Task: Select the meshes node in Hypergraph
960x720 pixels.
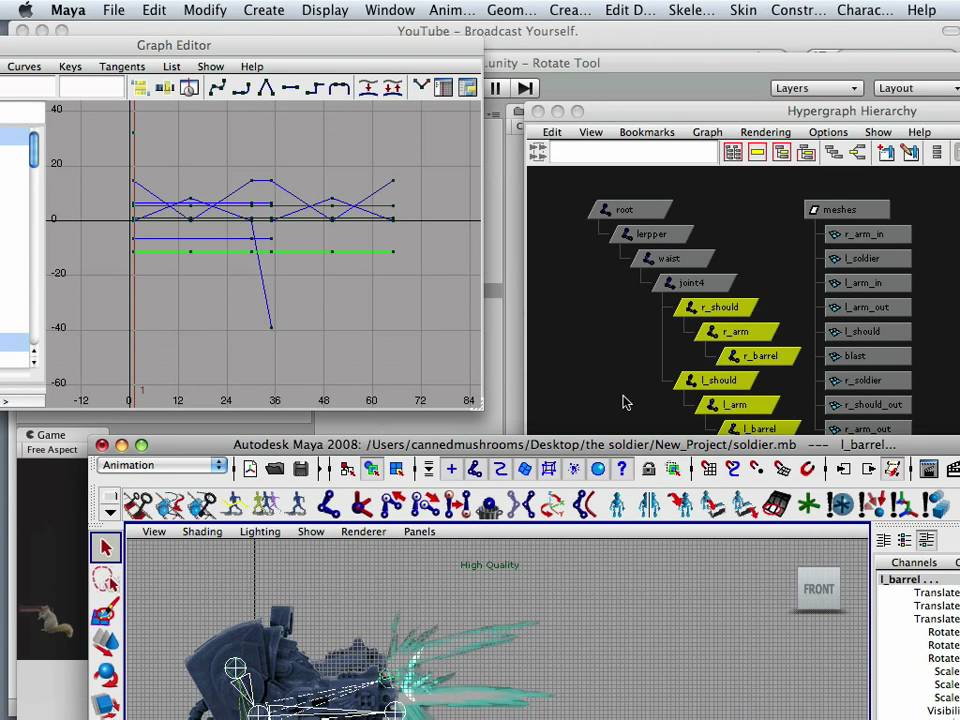Action: tap(847, 209)
